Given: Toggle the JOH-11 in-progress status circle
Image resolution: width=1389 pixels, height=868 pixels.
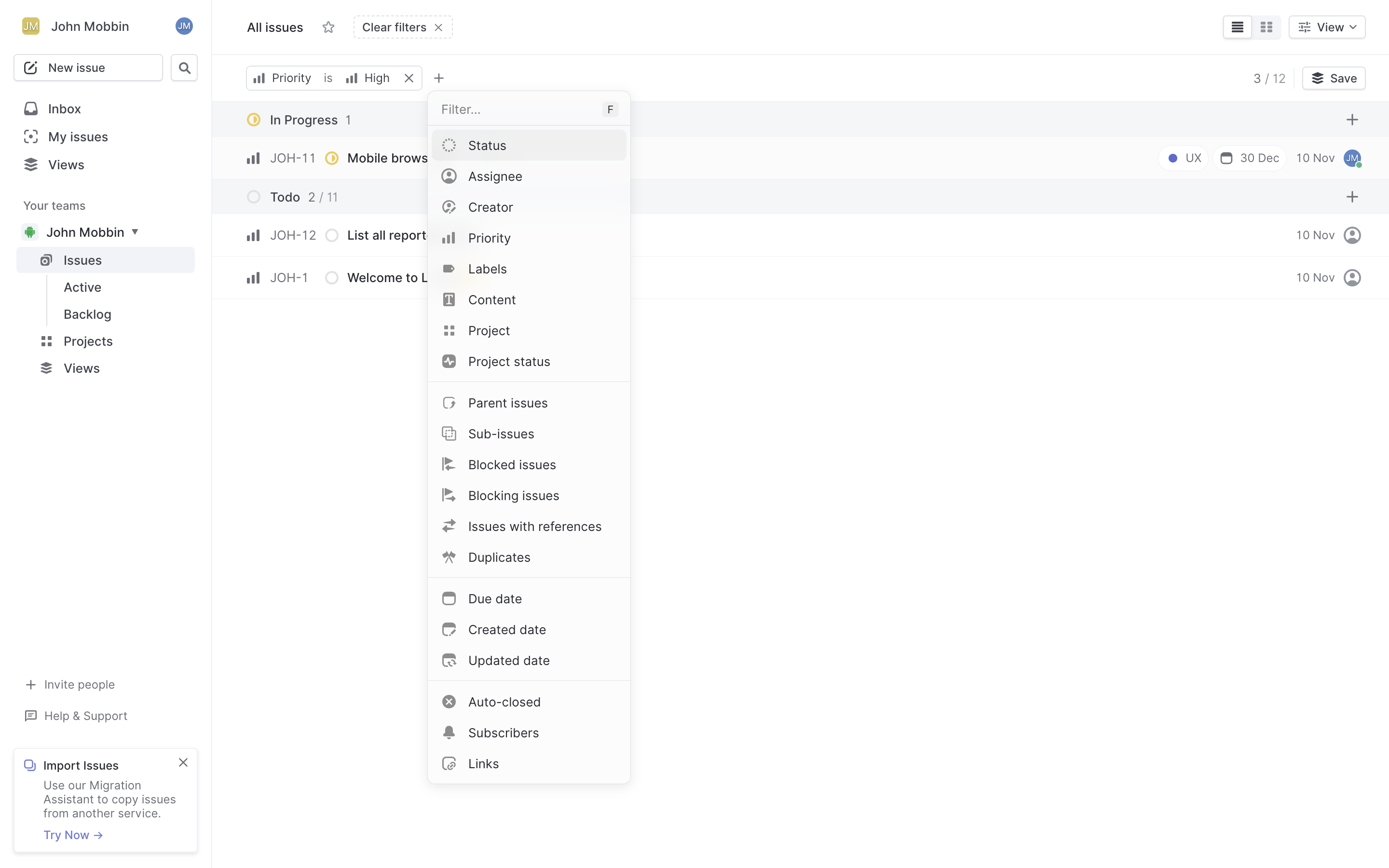Looking at the screenshot, I should [x=332, y=158].
